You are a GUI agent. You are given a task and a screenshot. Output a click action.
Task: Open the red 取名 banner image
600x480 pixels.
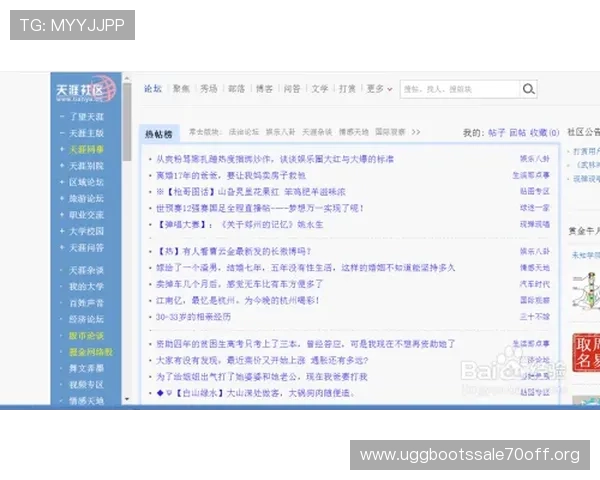tap(586, 353)
